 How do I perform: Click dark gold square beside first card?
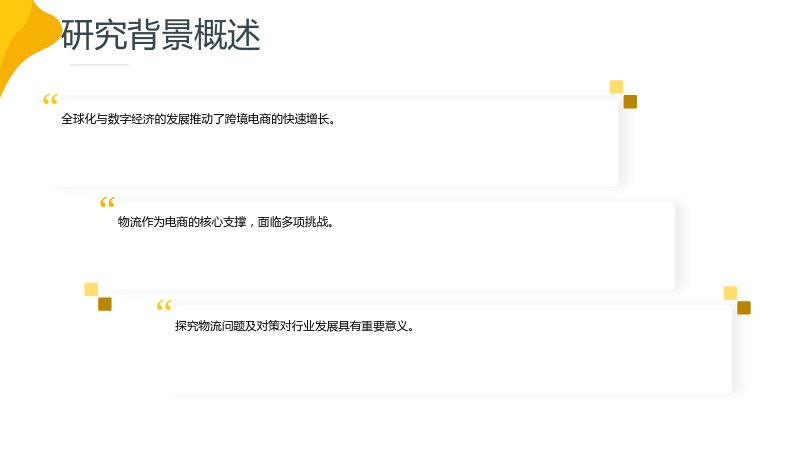tap(630, 102)
